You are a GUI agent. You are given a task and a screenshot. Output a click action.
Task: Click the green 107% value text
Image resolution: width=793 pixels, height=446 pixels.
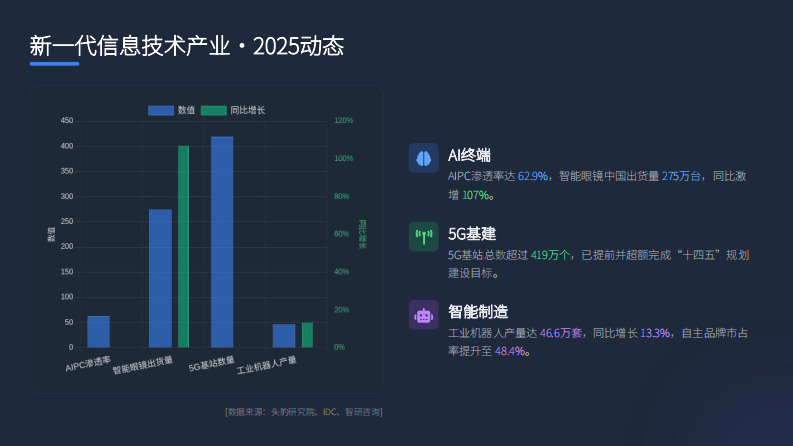(x=475, y=195)
